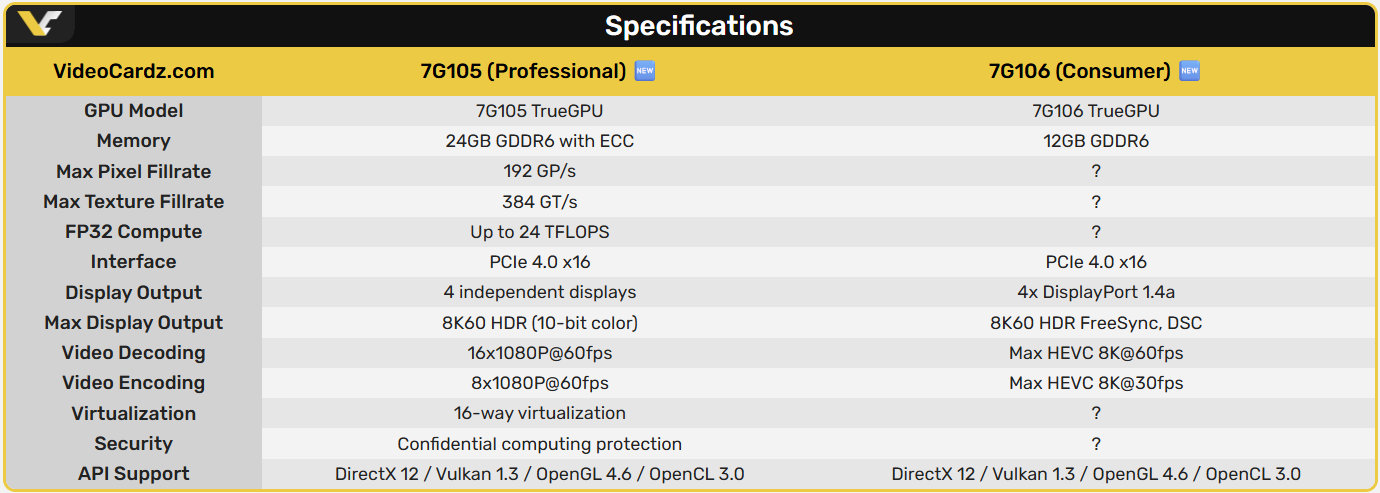Select the Interface row label
Viewport: 1380px width, 493px height.
(133, 262)
